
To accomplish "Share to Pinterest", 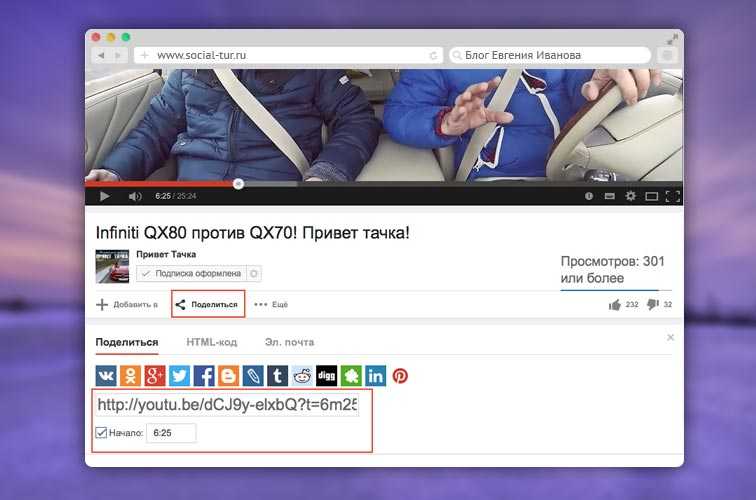I will click(400, 376).
